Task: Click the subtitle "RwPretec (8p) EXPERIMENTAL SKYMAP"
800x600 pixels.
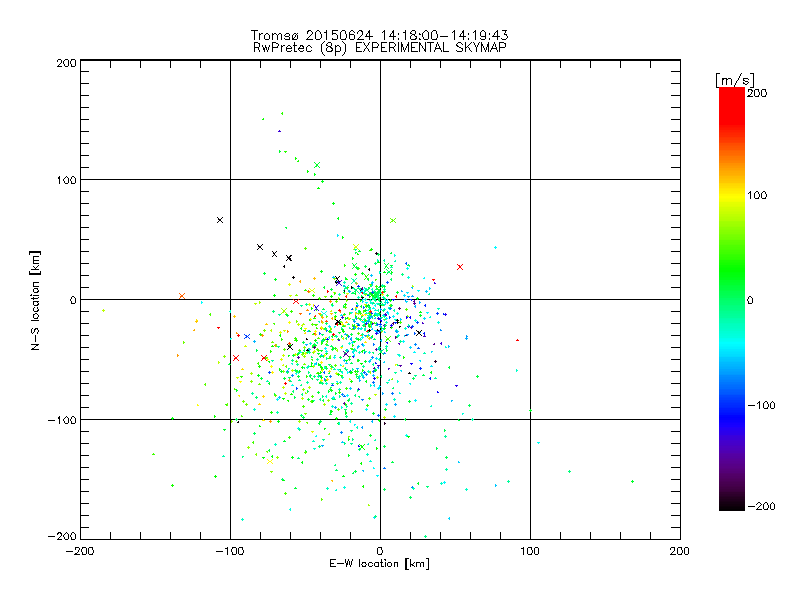Action: click(x=379, y=48)
